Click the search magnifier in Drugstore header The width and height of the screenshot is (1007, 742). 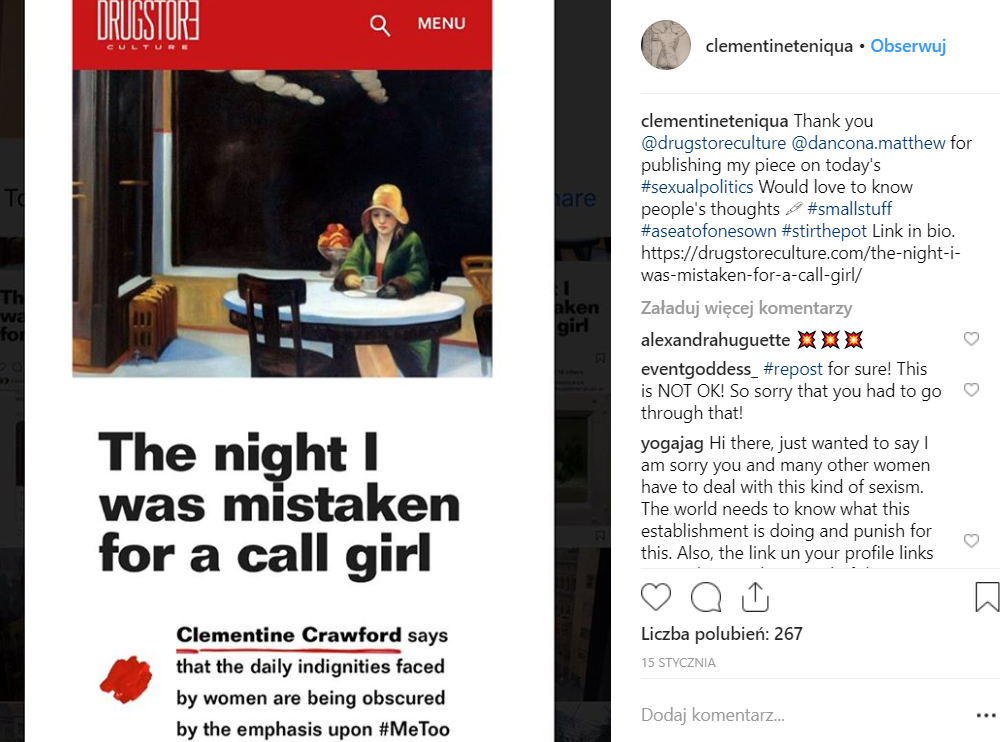(380, 25)
